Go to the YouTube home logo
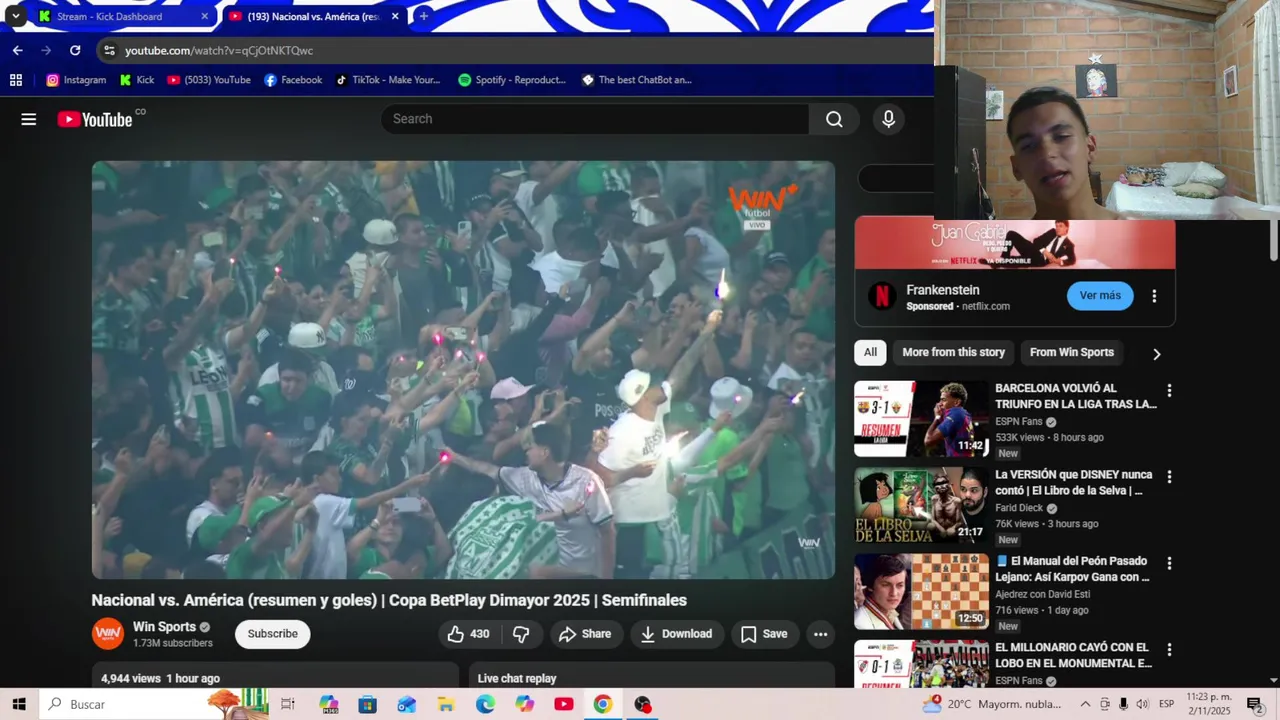1280x720 pixels. pos(95,119)
